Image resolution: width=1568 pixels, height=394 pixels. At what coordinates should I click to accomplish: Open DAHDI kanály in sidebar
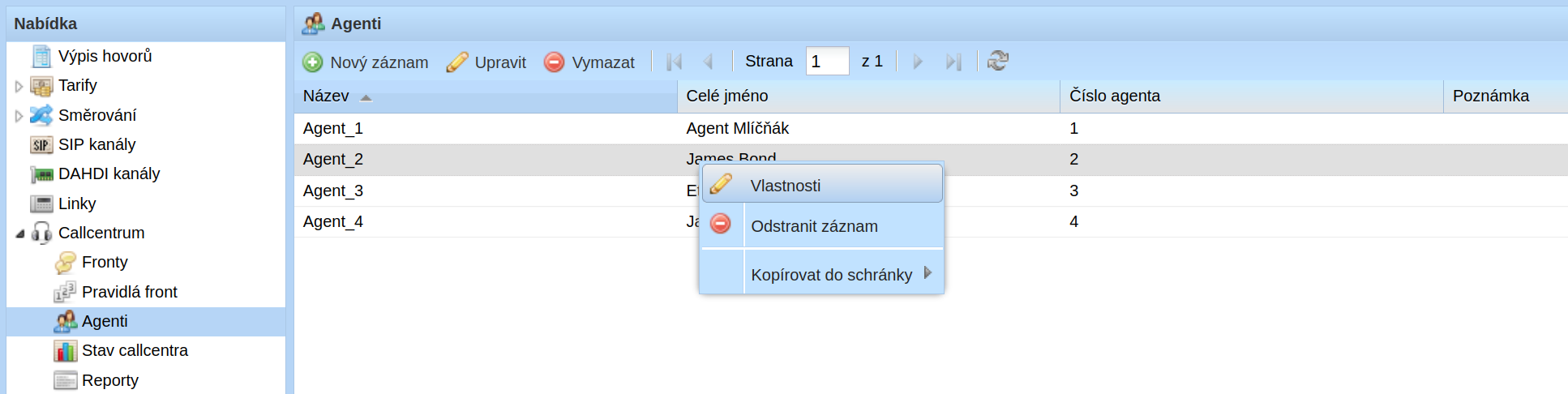pos(109,173)
